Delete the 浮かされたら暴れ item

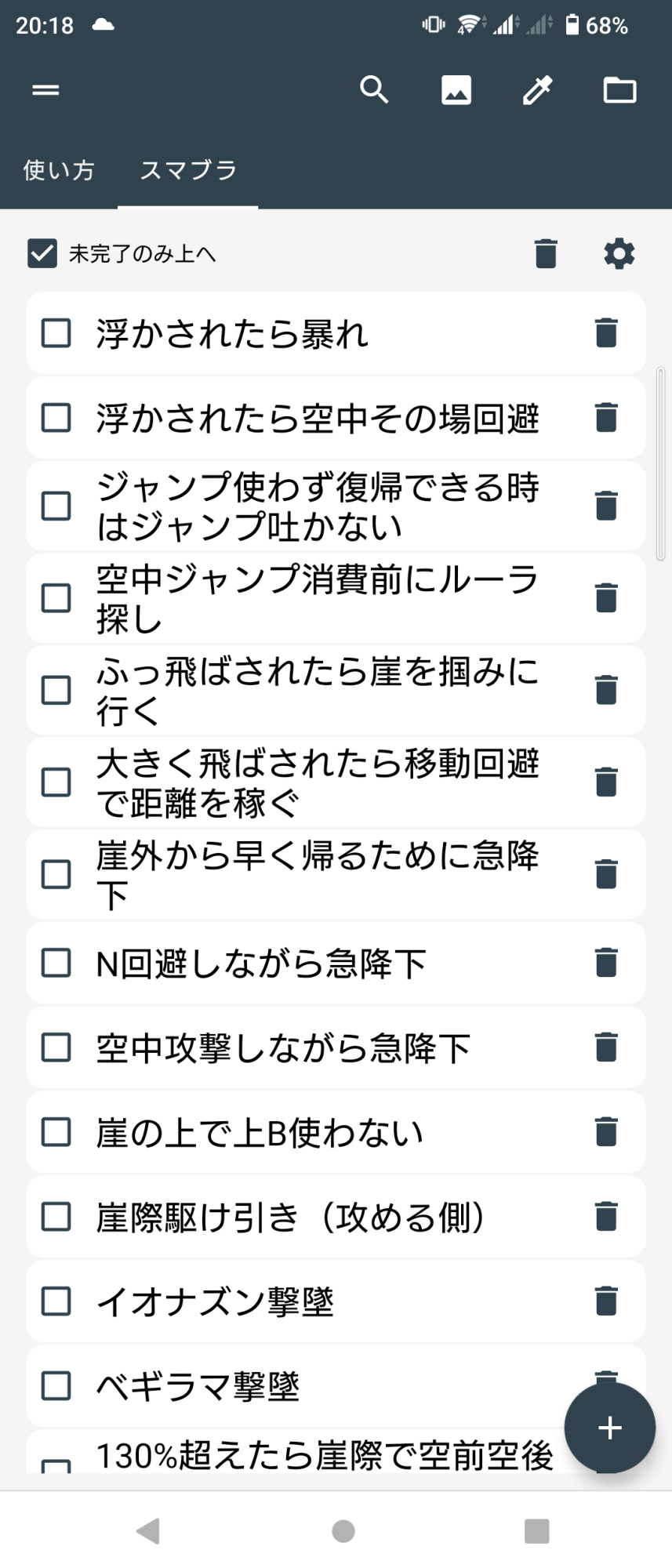coord(606,332)
